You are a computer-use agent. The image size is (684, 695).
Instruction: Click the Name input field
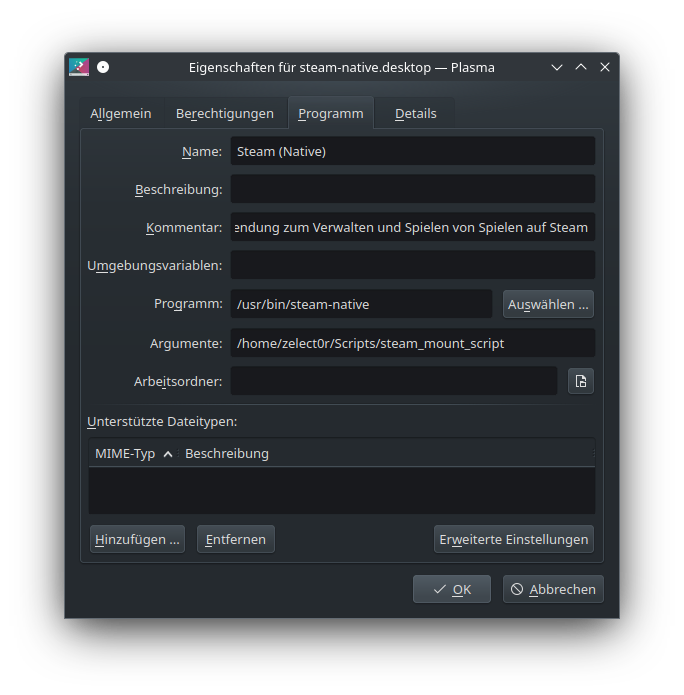(x=413, y=151)
